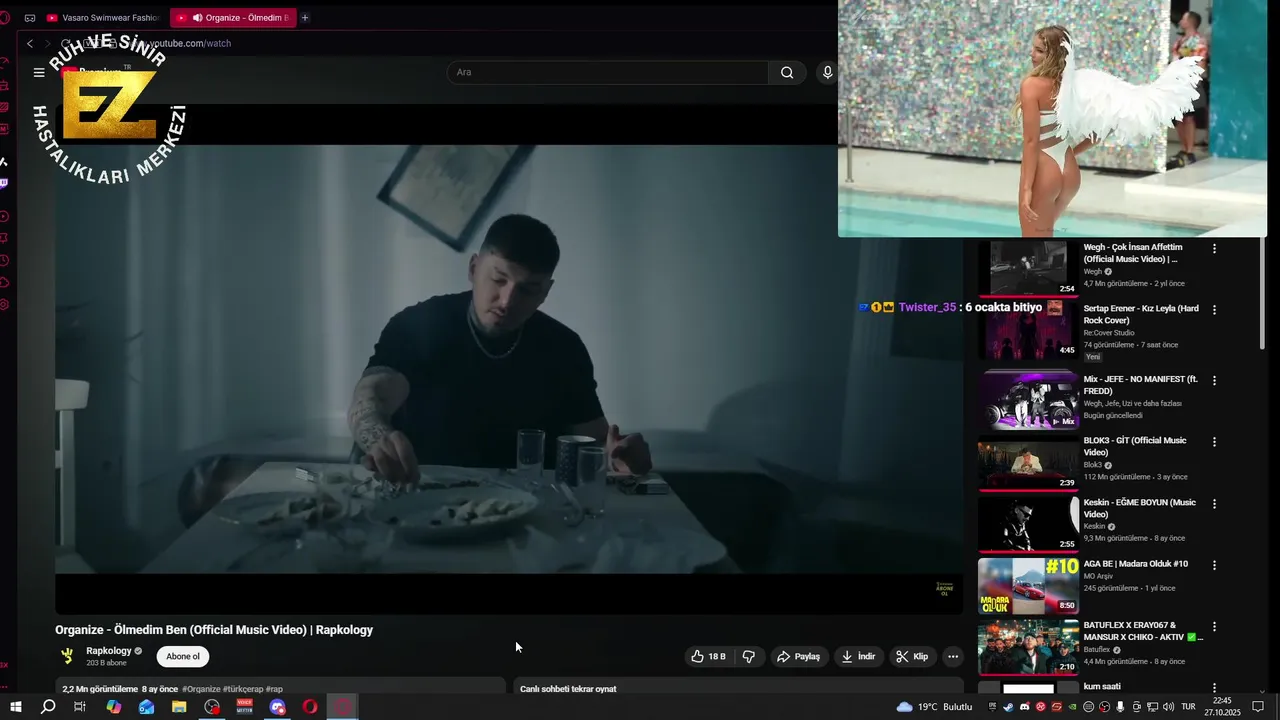Viewport: 1280px width, 720px height.
Task: Open settings gear in the Opera GX sidebar
Action: click(x=5, y=304)
